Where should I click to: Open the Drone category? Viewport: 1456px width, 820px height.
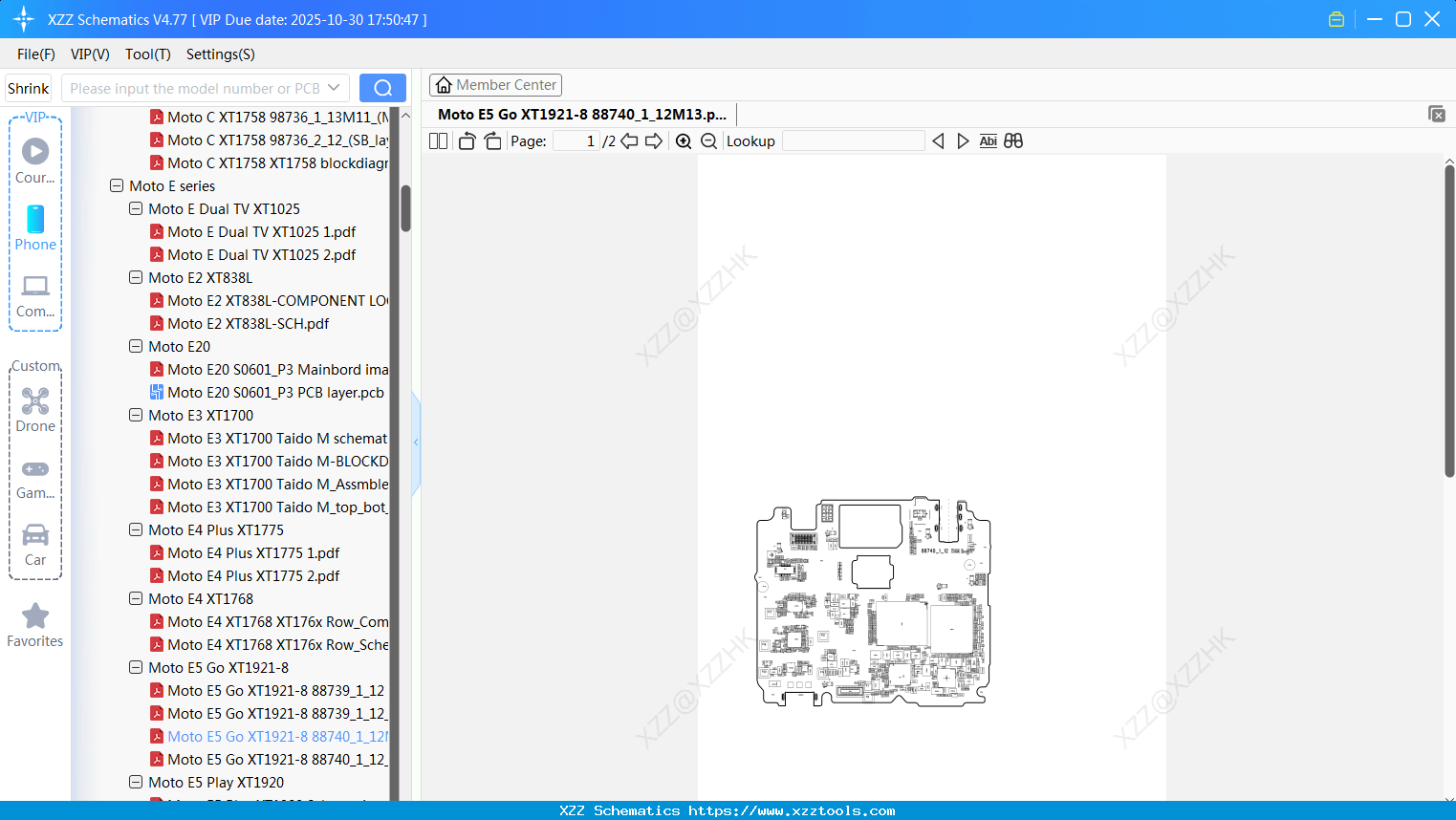point(35,410)
